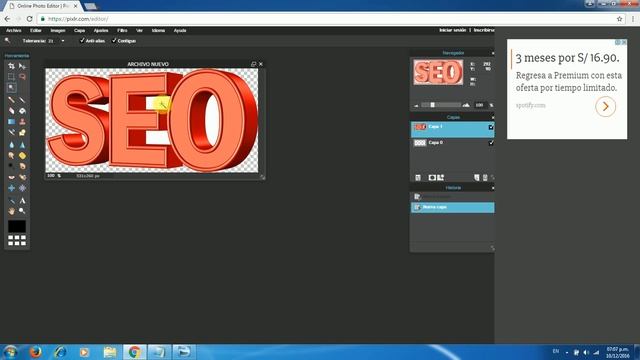Select the Drawing shape tool
The image size is (640, 360).
(x=22, y=133)
